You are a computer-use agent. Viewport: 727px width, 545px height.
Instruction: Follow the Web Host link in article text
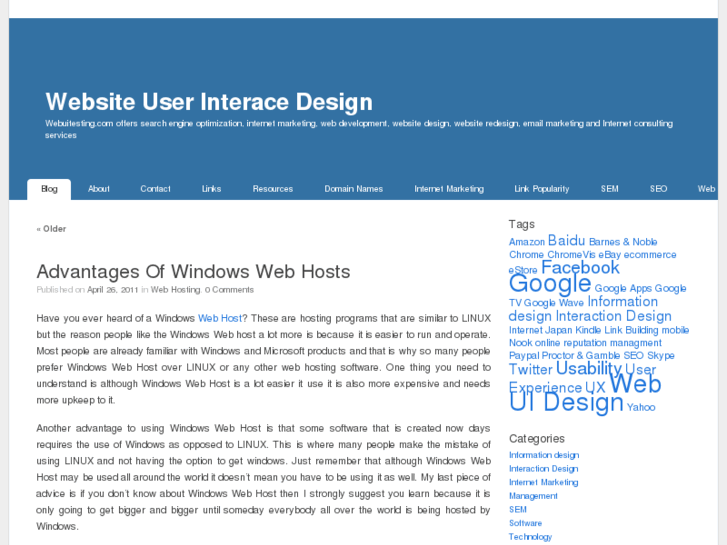tap(220, 318)
